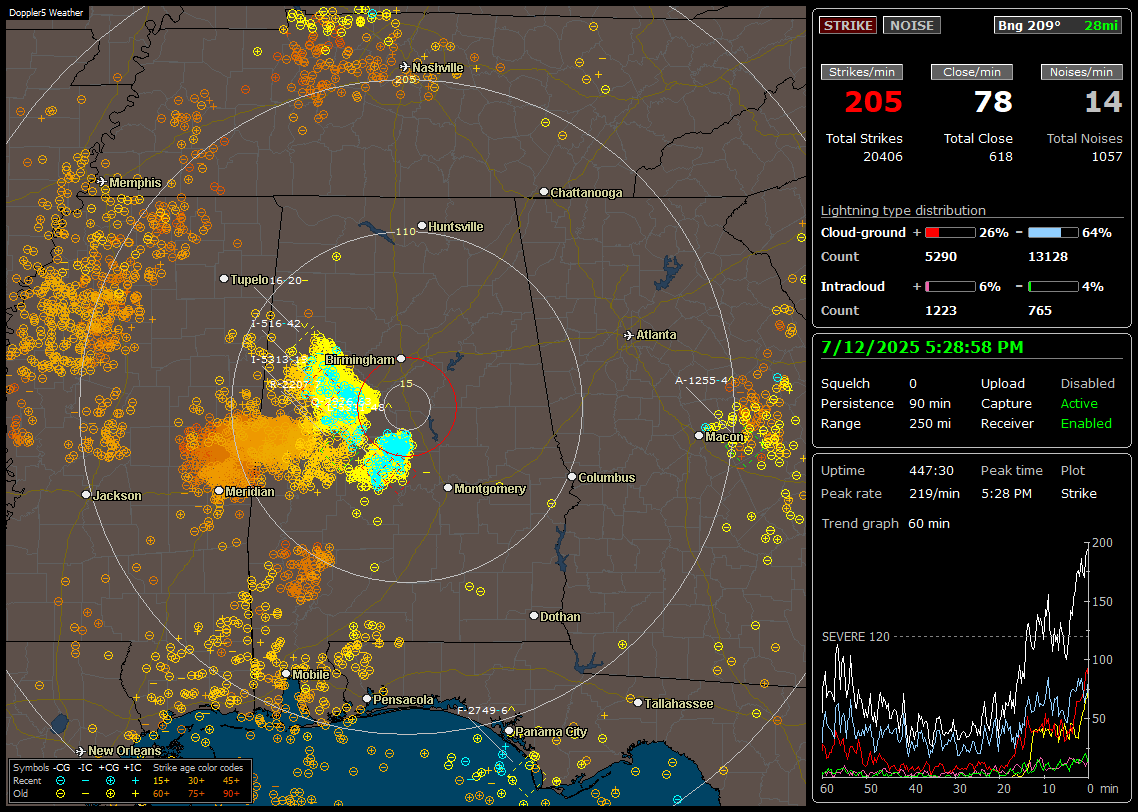Click the 78 close strikes per minute value
The width and height of the screenshot is (1138, 812).
tap(993, 102)
